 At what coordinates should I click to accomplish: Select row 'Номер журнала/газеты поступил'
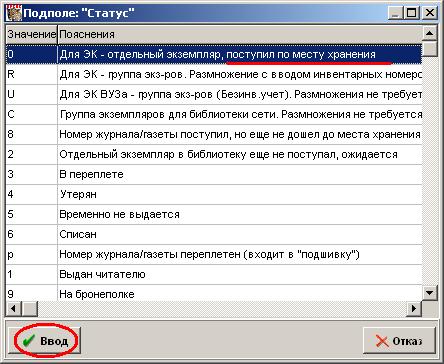click(x=214, y=134)
